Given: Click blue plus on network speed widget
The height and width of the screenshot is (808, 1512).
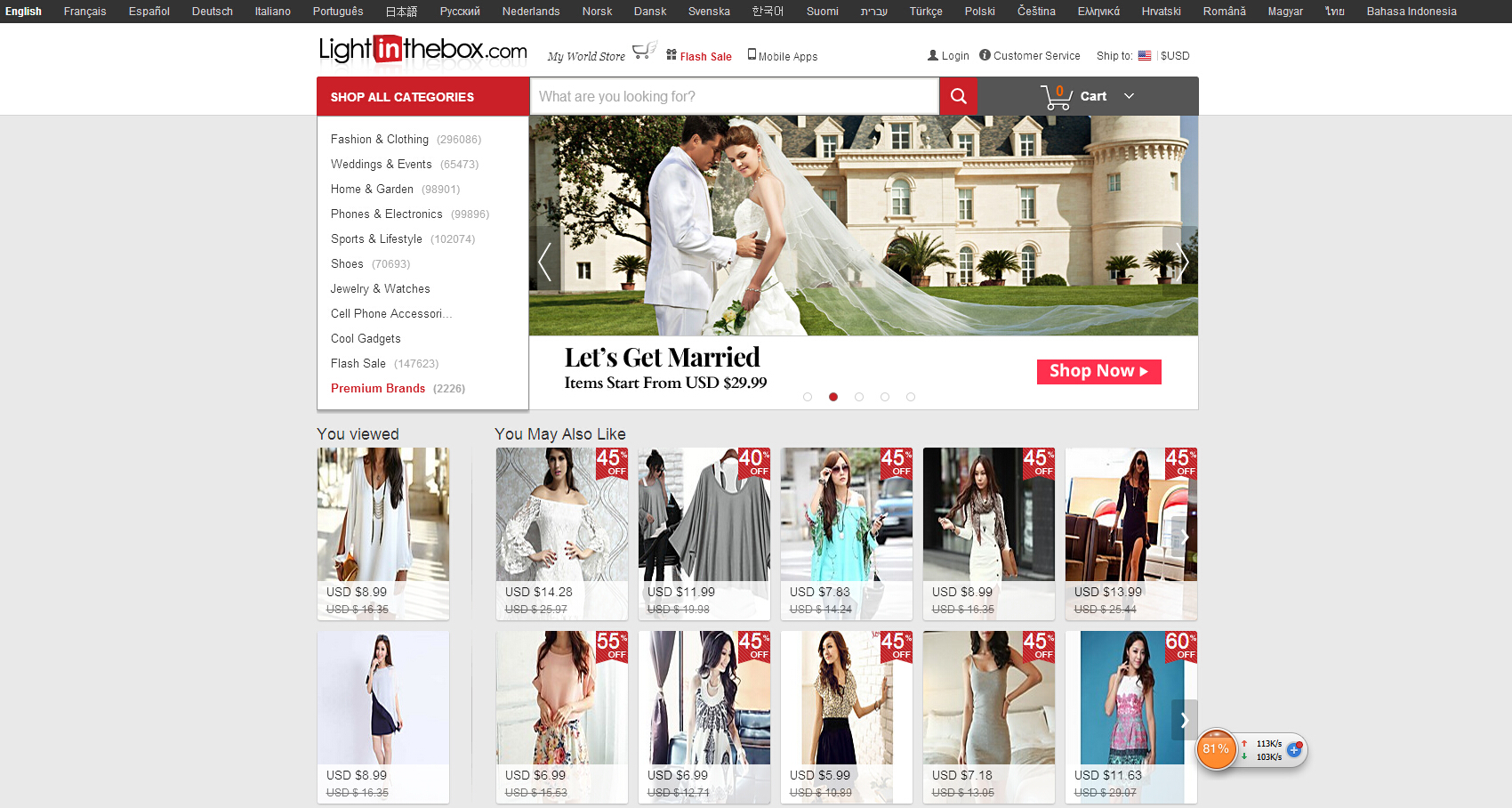Looking at the screenshot, I should pyautogui.click(x=1294, y=749).
